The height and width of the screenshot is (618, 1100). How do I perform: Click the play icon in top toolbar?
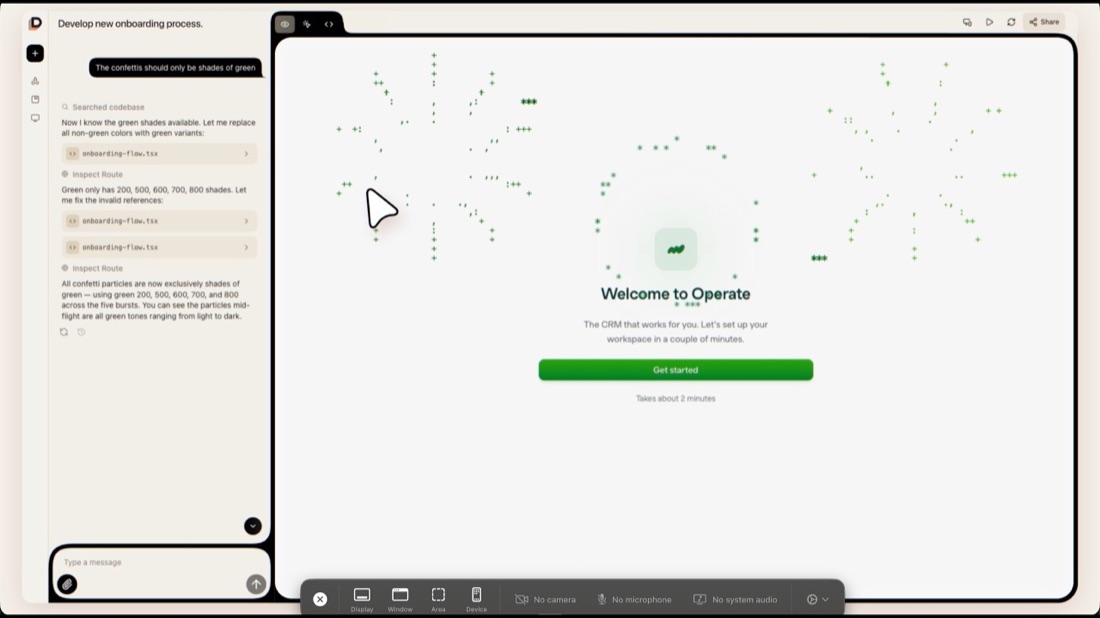click(989, 22)
